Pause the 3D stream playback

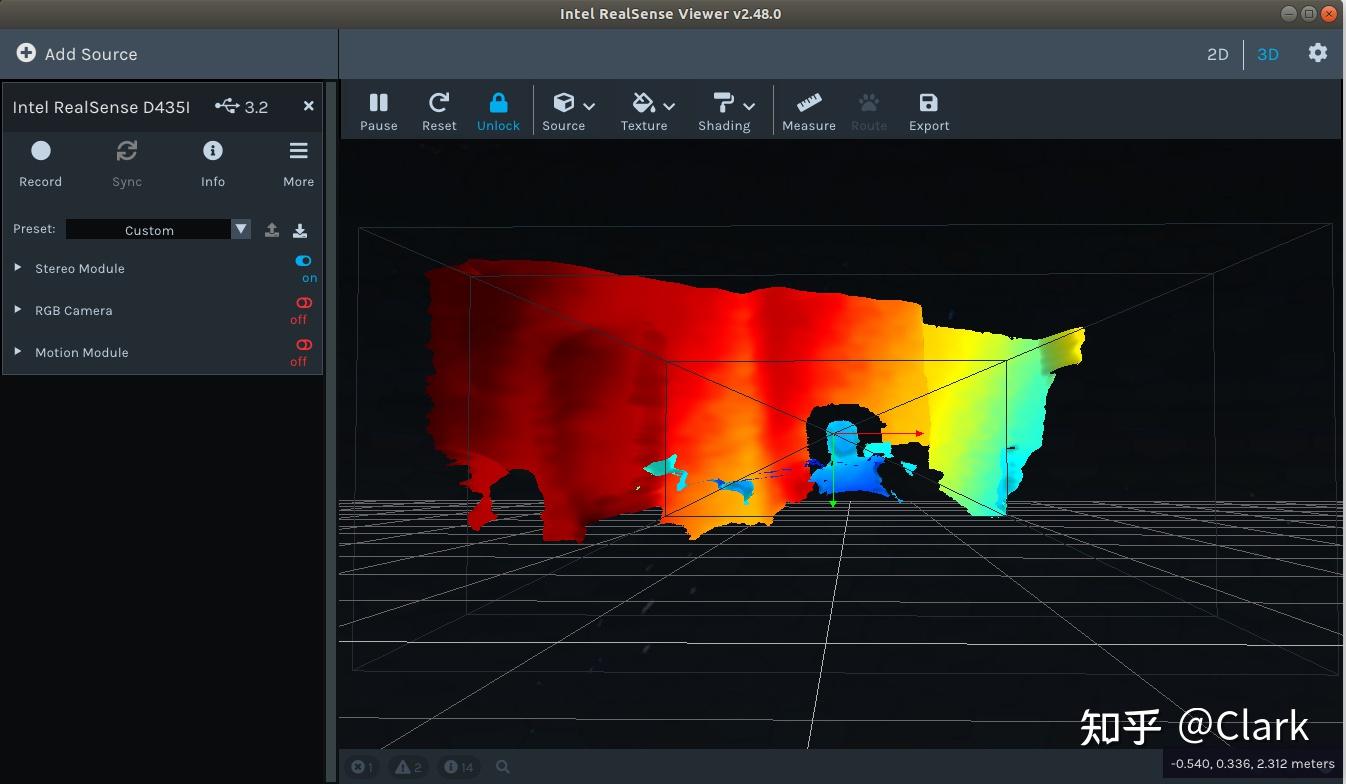378,110
